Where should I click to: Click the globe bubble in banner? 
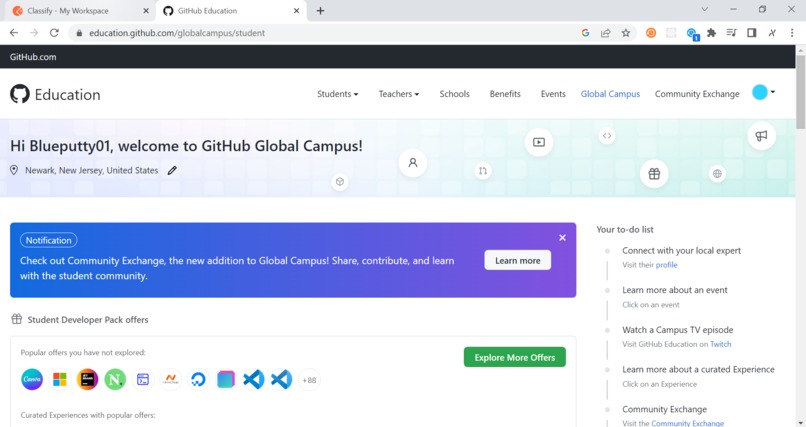(717, 174)
